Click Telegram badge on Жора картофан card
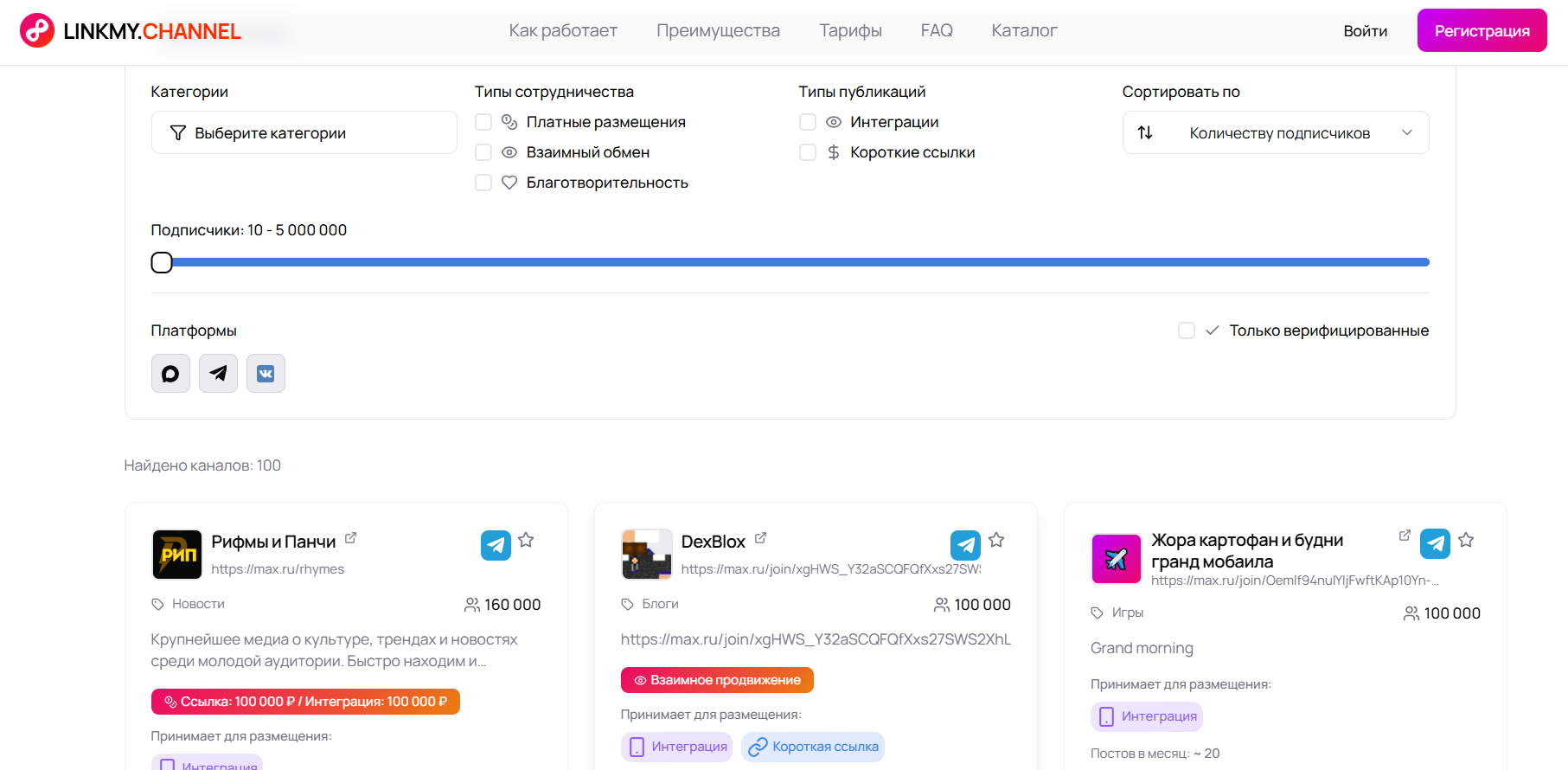1568x770 pixels. pyautogui.click(x=1435, y=543)
